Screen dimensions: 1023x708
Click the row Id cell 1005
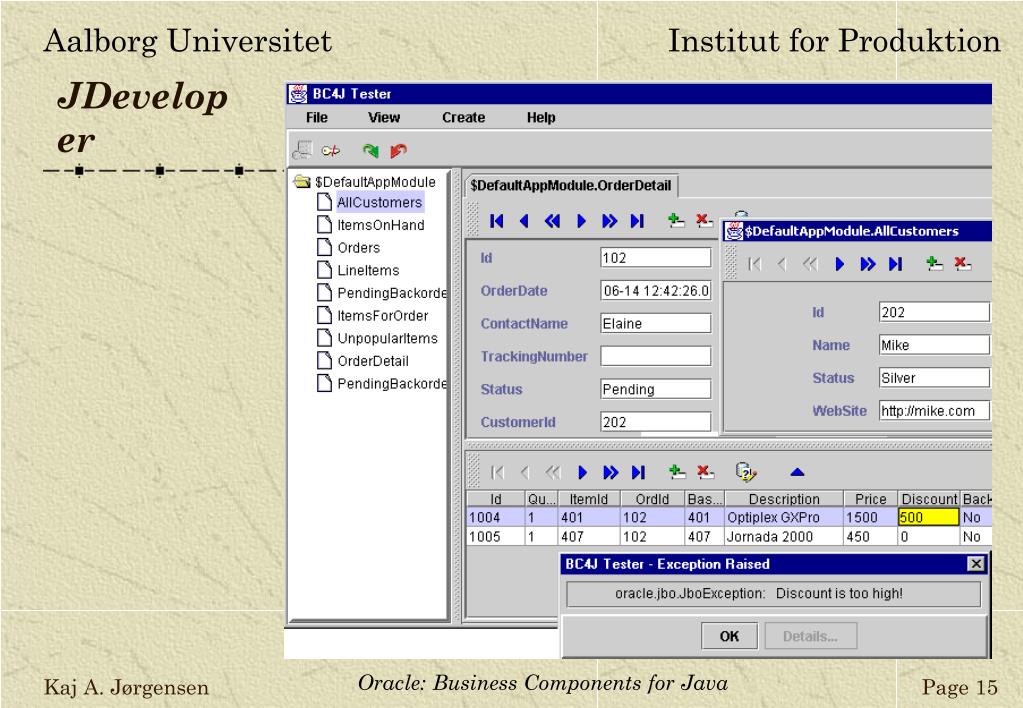click(x=496, y=536)
